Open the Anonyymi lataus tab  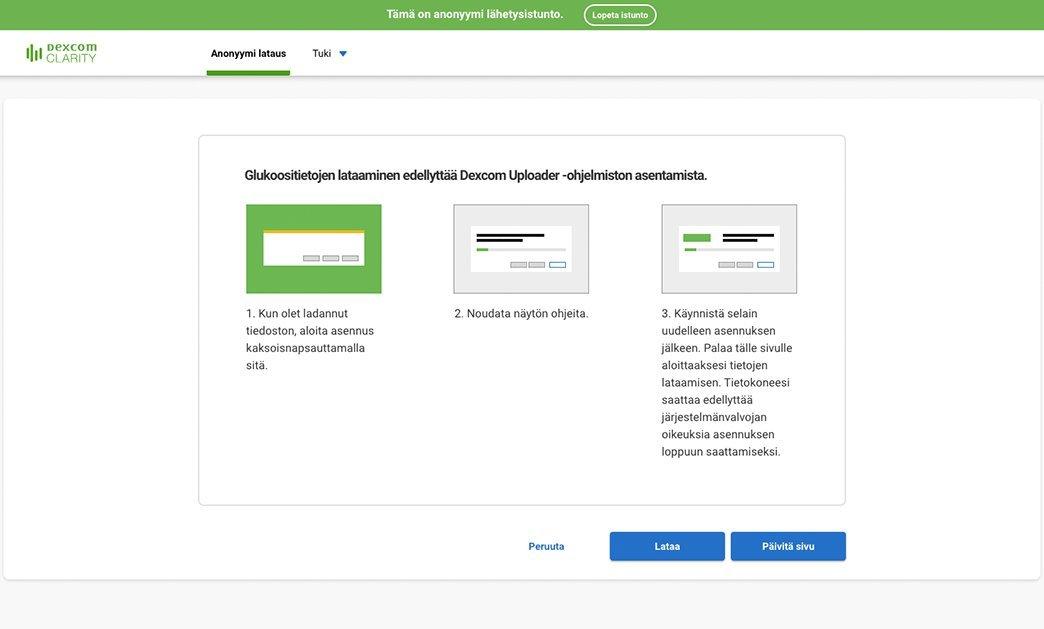pyautogui.click(x=248, y=53)
